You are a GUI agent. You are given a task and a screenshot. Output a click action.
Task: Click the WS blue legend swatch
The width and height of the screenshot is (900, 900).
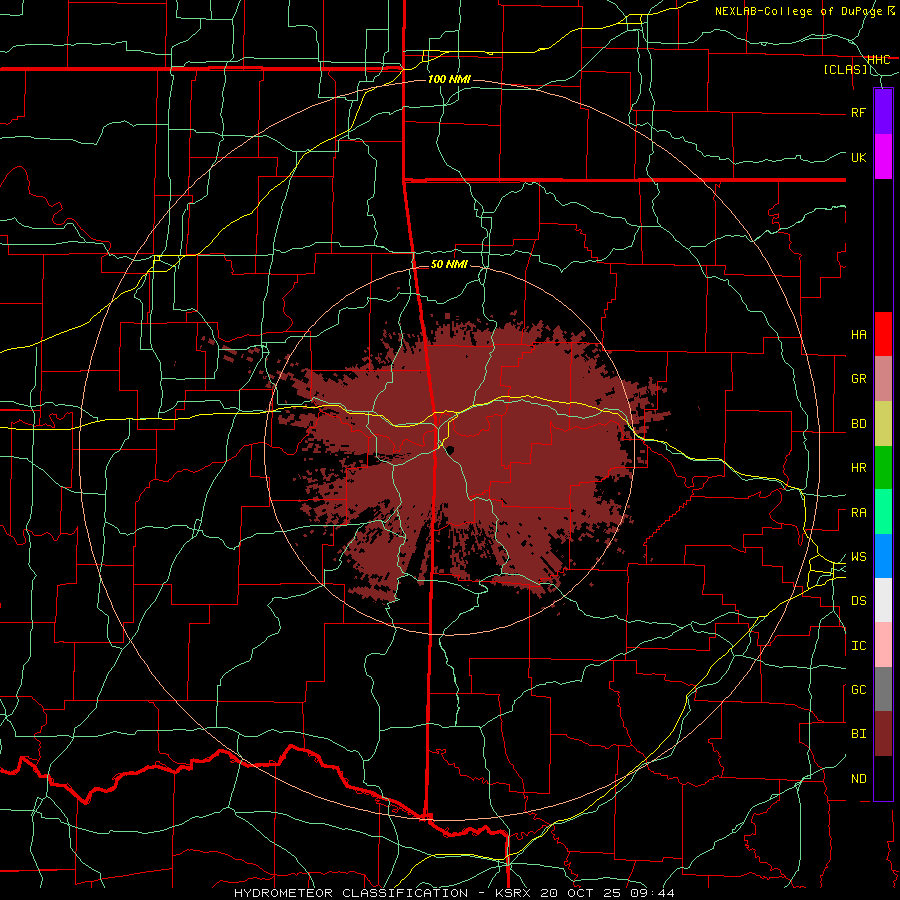click(883, 556)
